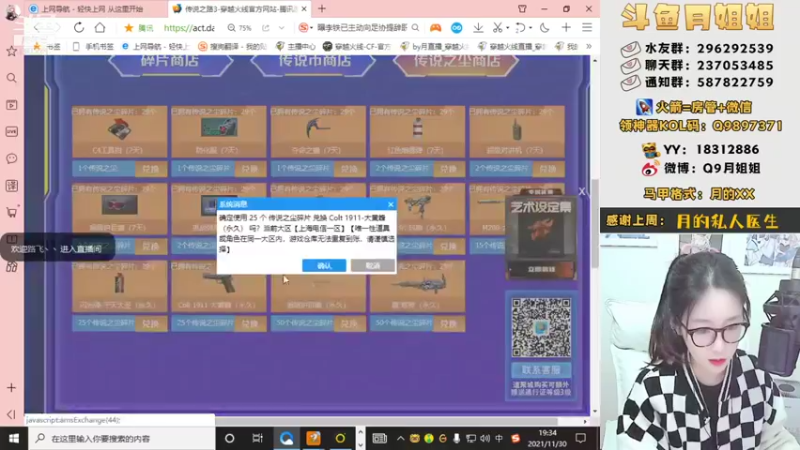
Task: Close the 传说之路3 browser tab
Action: 304,9
